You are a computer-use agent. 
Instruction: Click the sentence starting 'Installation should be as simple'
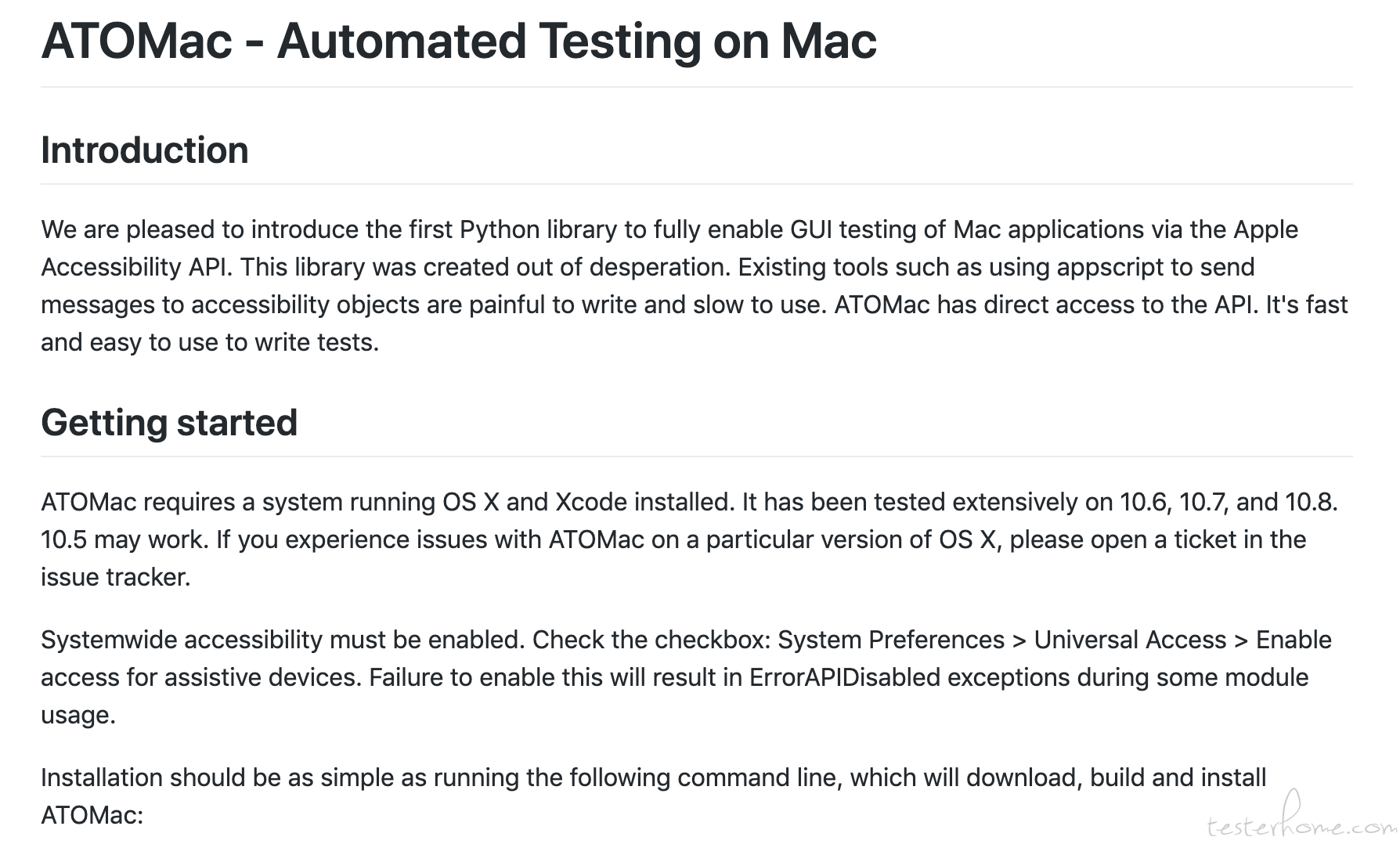coord(654,777)
